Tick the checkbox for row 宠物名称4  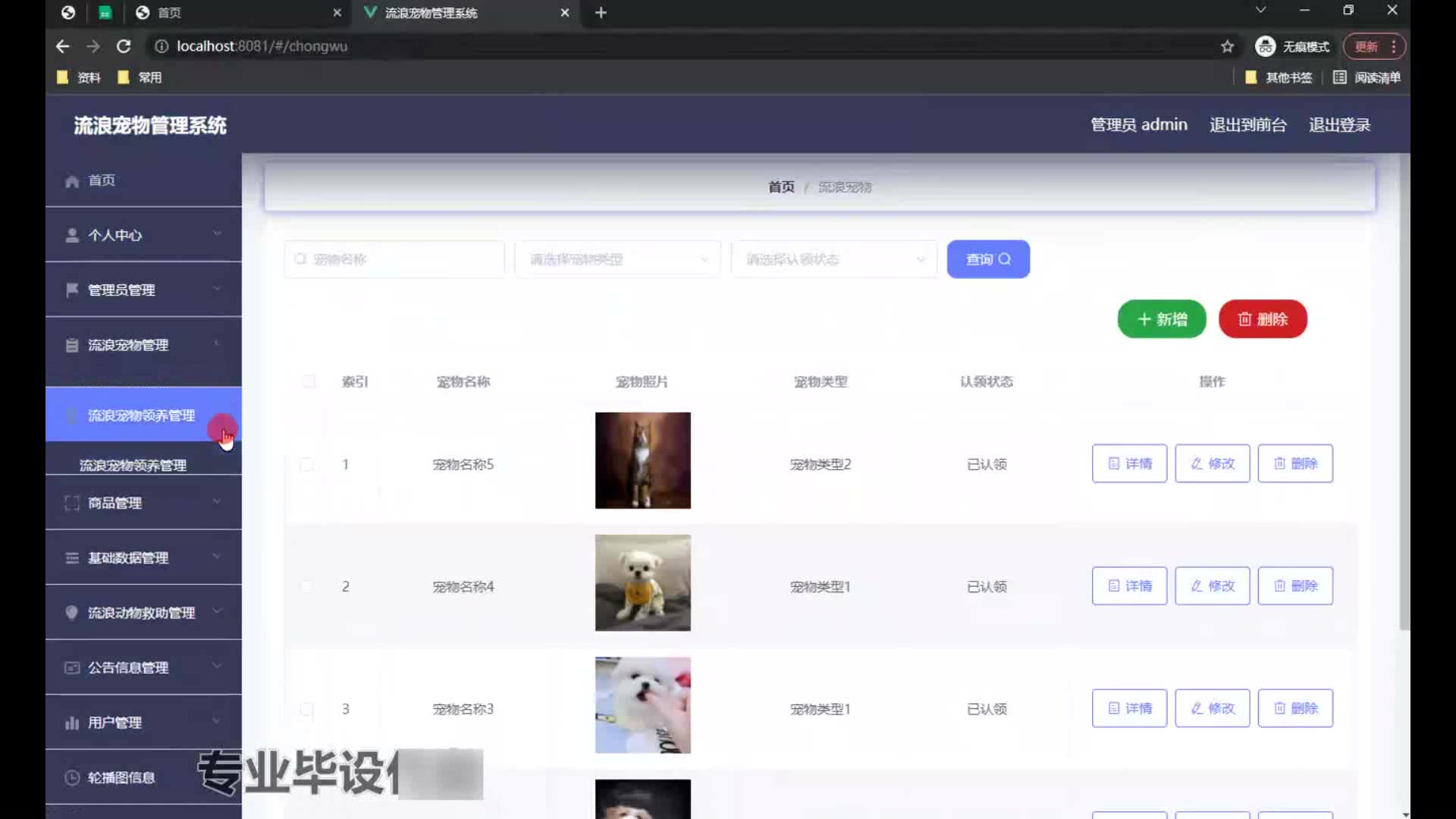click(x=306, y=586)
